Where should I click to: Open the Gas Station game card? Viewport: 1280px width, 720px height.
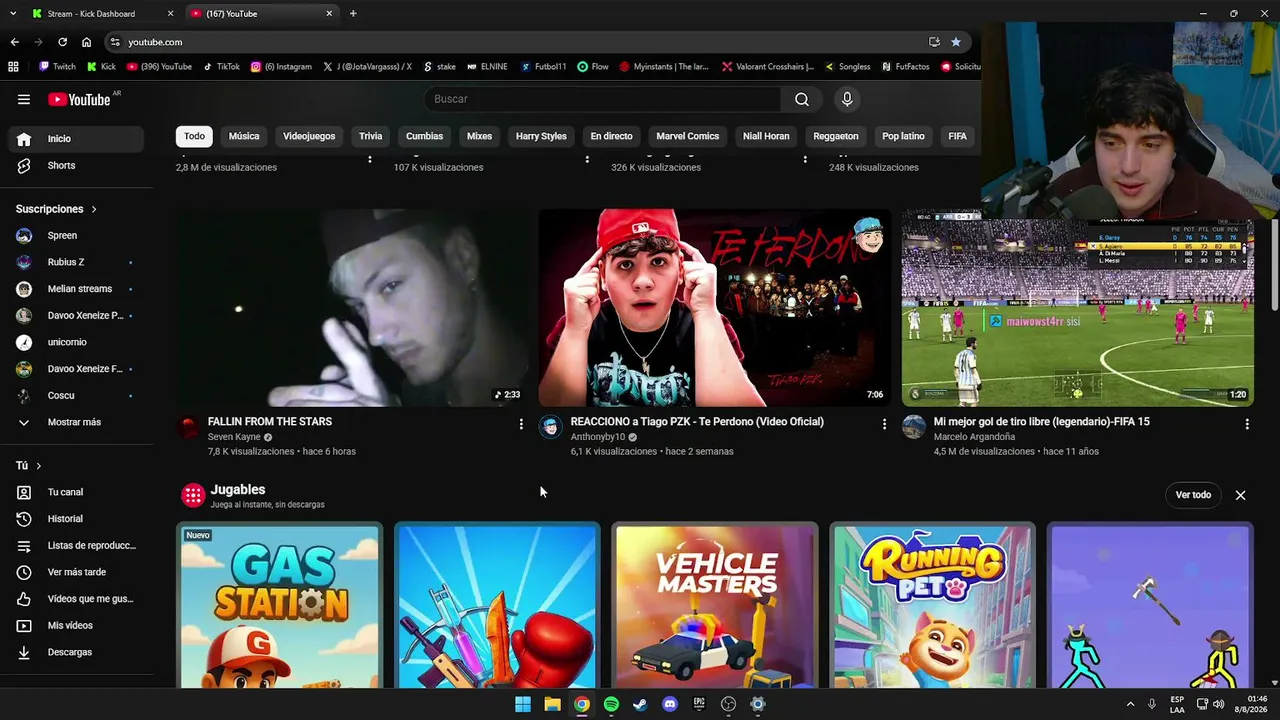click(x=280, y=605)
